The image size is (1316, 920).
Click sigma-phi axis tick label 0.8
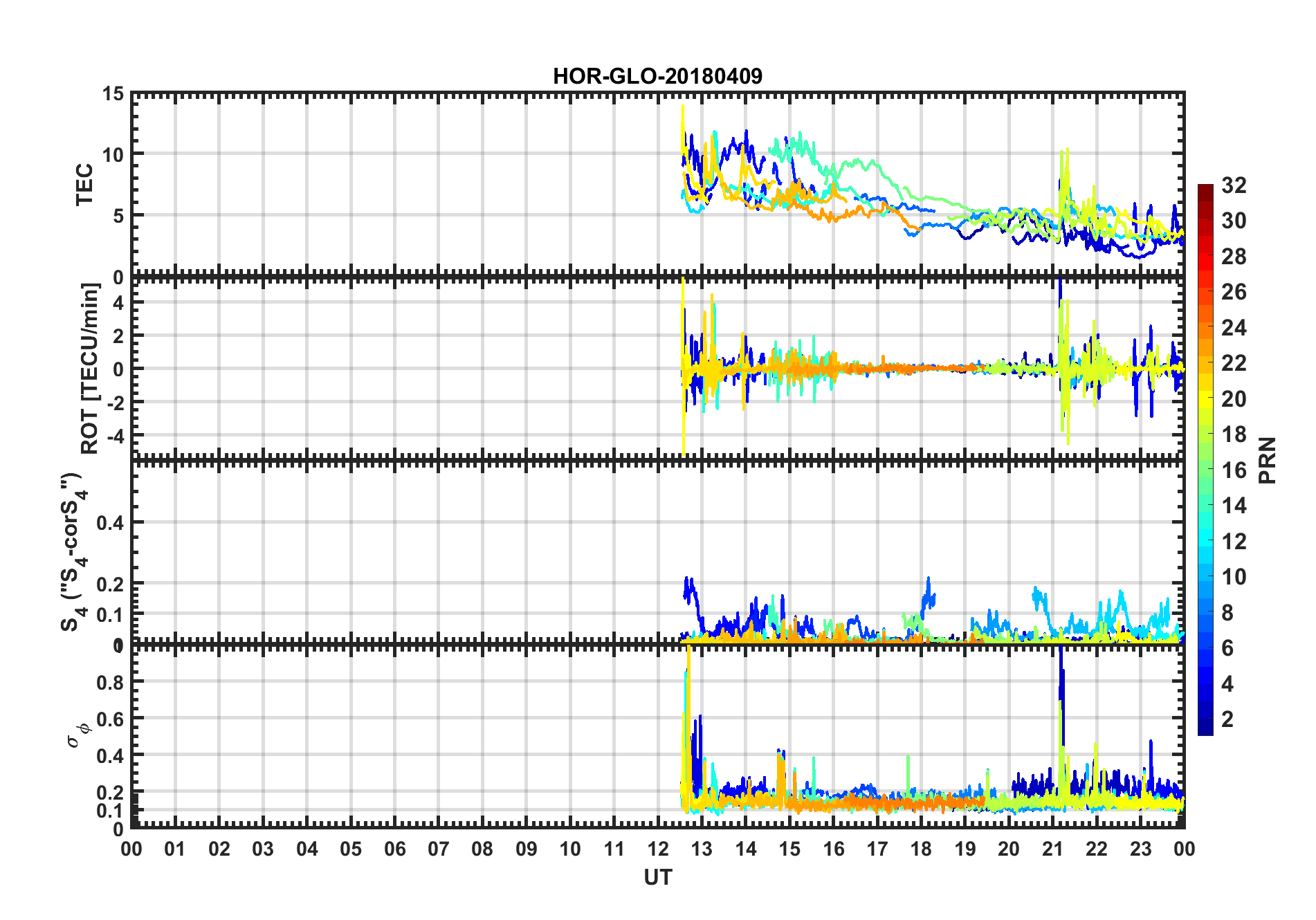111,682
